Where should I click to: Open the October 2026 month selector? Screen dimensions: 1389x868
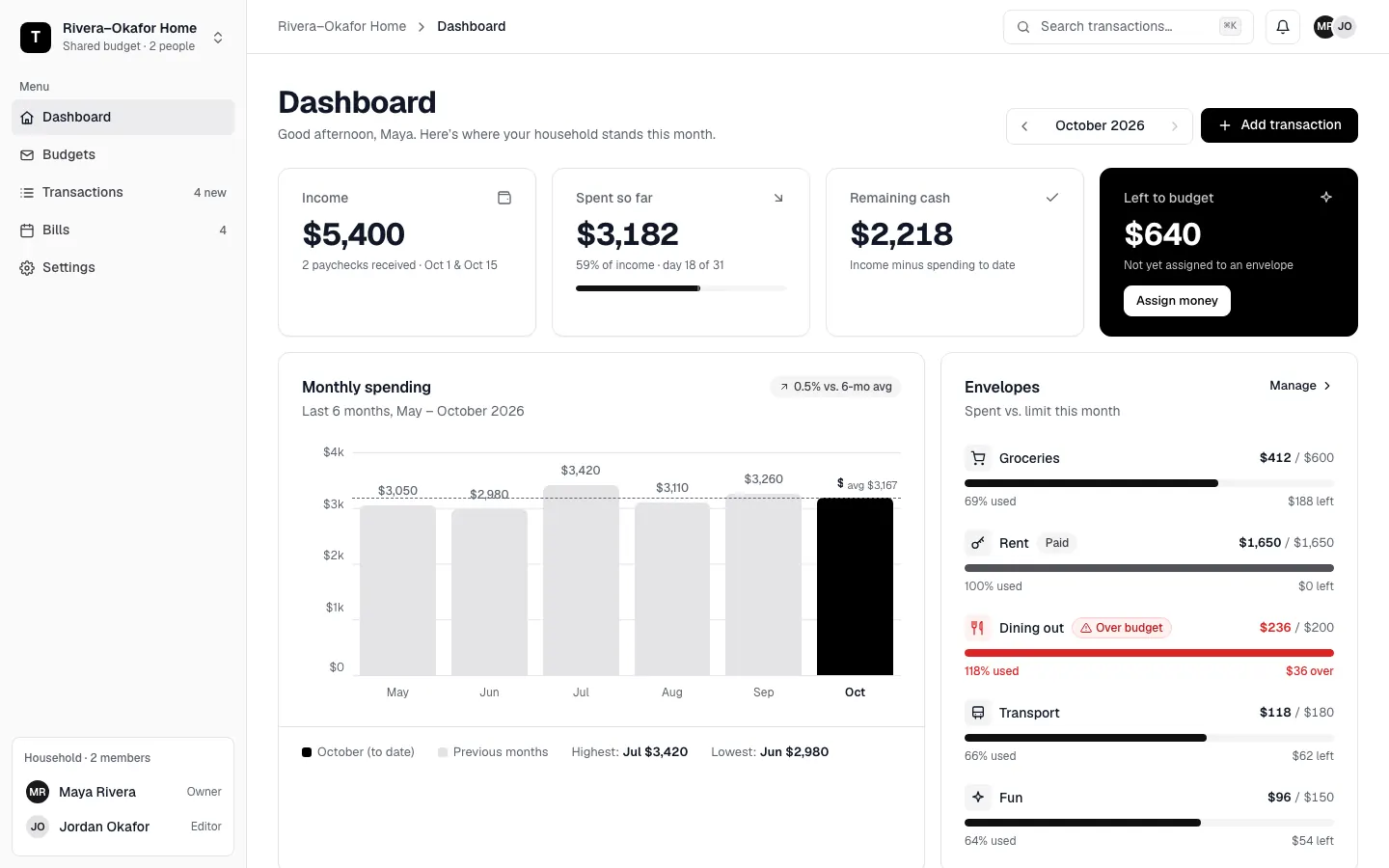[1100, 126]
